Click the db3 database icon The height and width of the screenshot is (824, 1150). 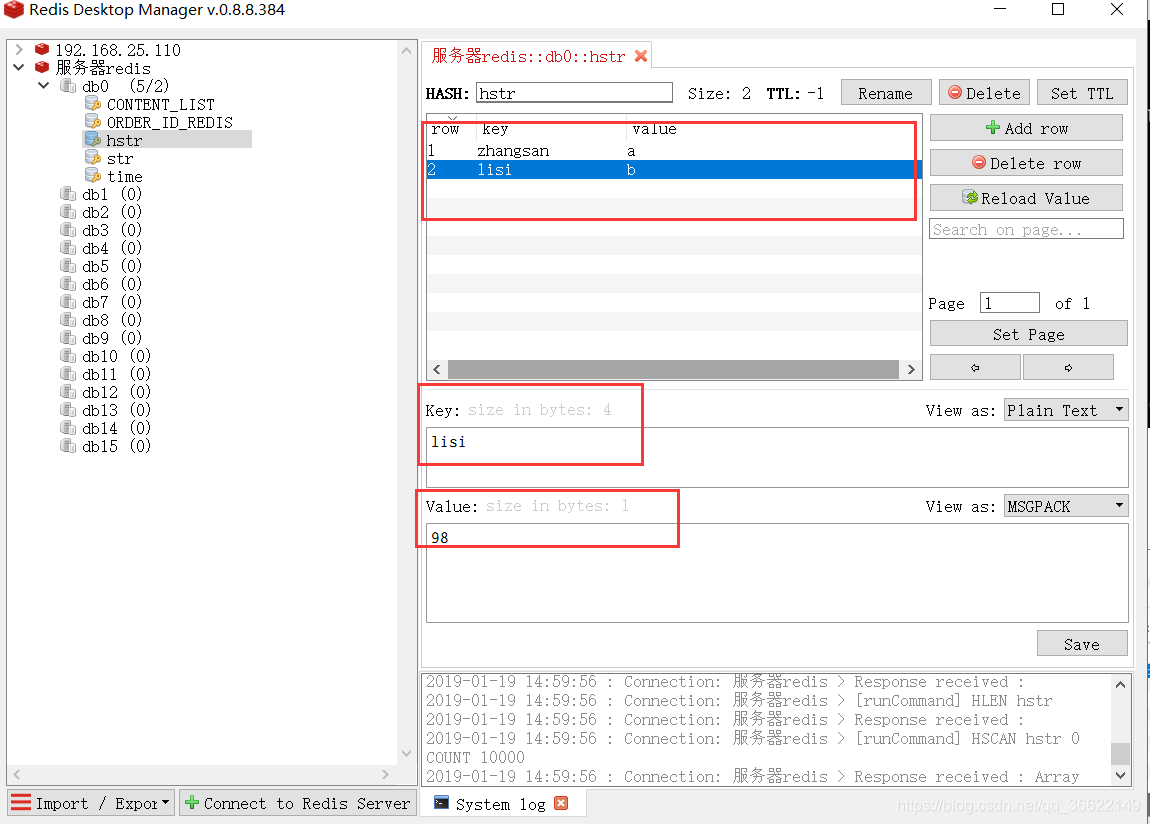(x=68, y=229)
